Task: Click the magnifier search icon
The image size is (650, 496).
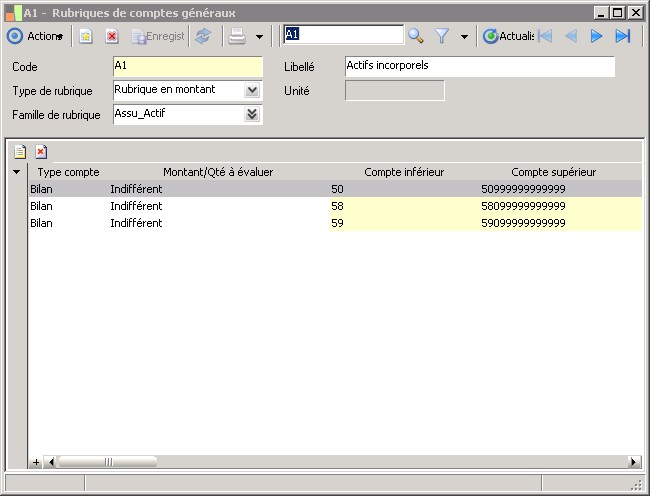Action: (416, 36)
